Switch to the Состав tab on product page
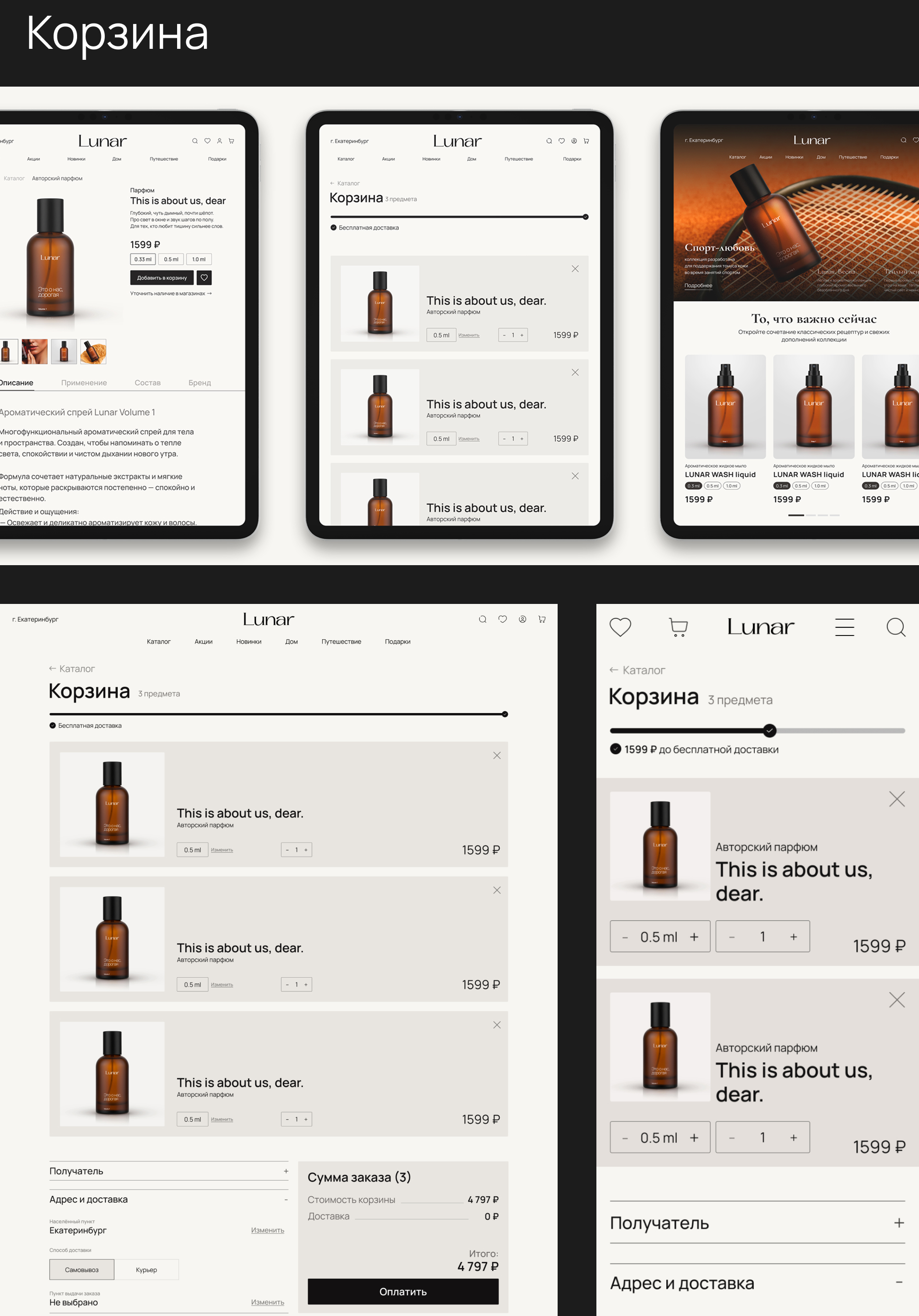The image size is (919, 1316). point(147,382)
